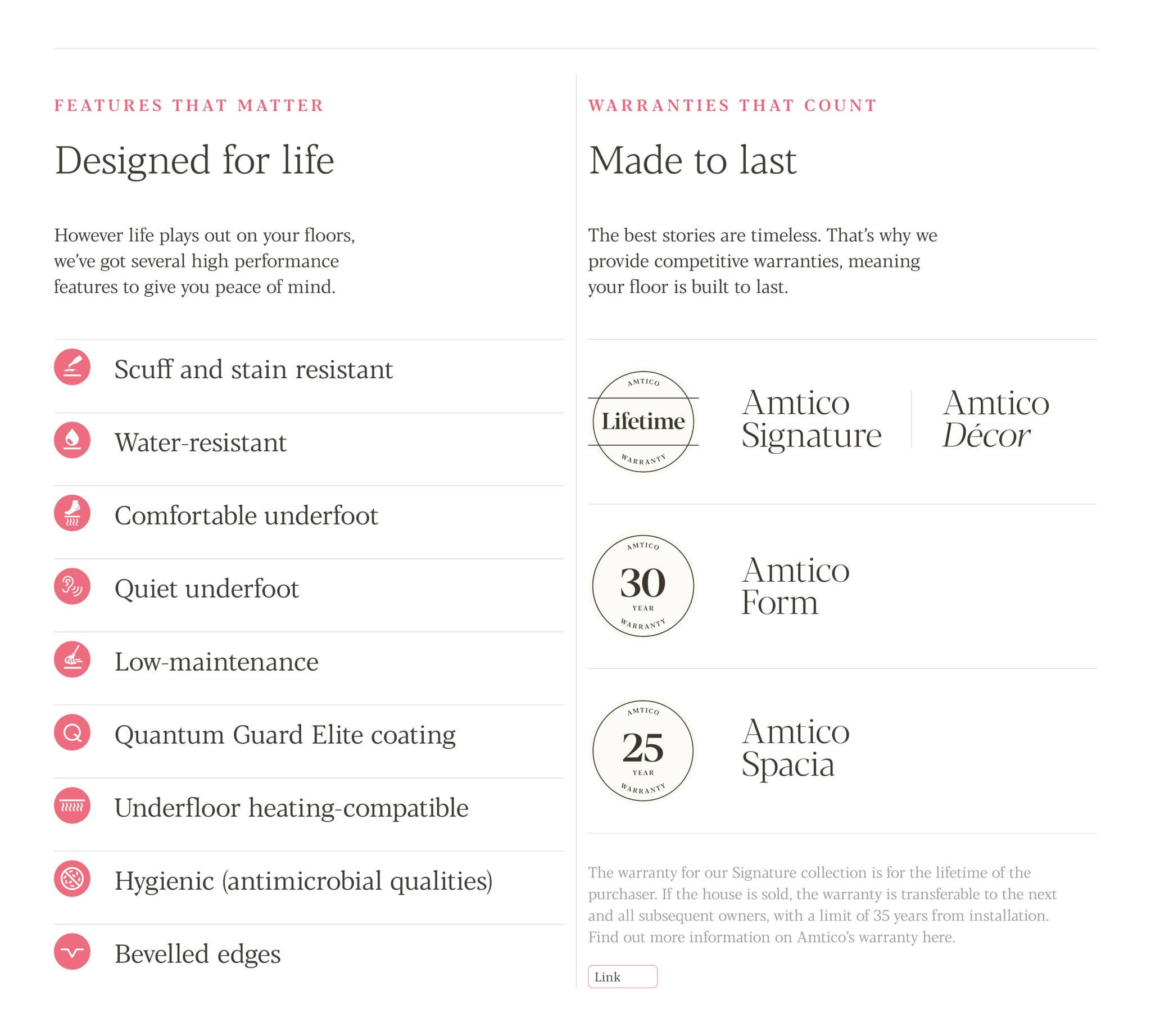Image resolution: width=1151 pixels, height=1036 pixels.
Task: Click the hygienic antimicrobial icon
Action: point(72,878)
